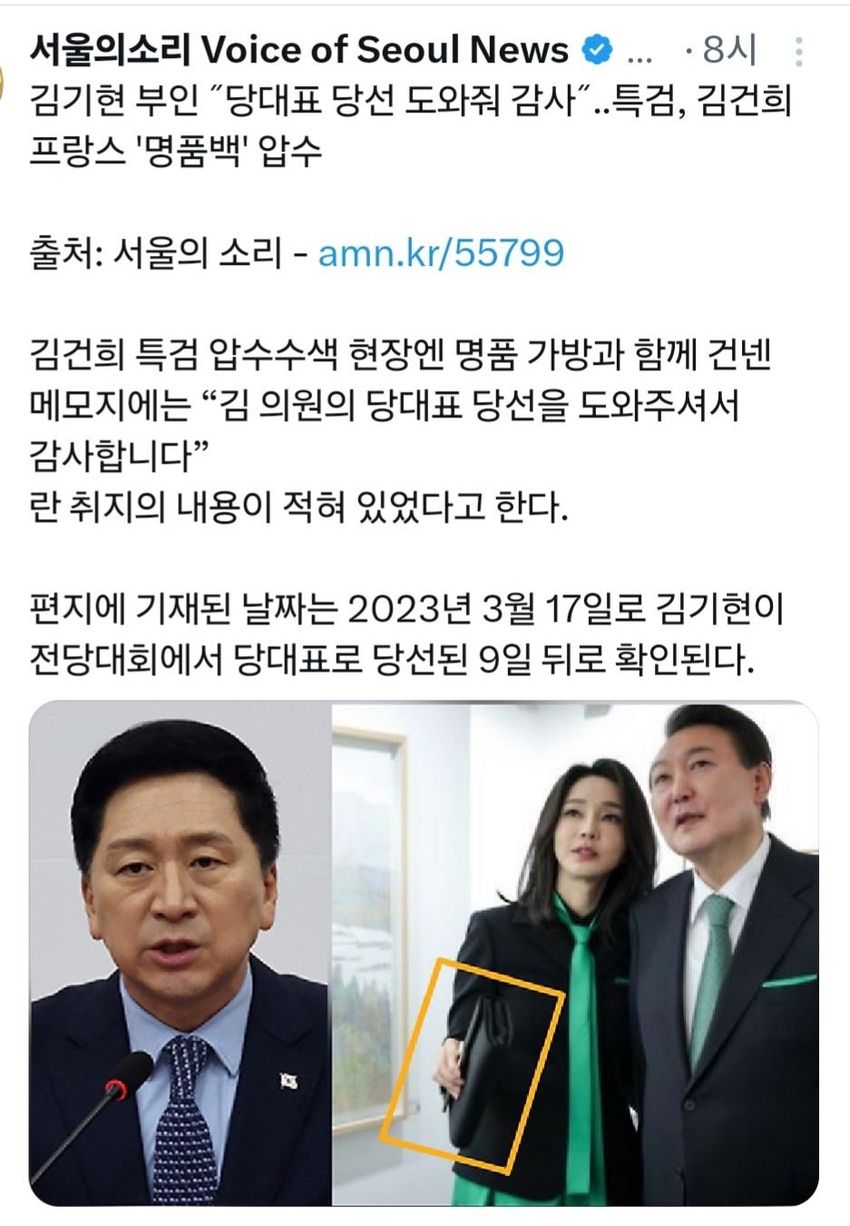Click the flag lapel pin in left photo
Image resolution: width=850 pixels, height=1226 pixels.
pyautogui.click(x=288, y=1080)
